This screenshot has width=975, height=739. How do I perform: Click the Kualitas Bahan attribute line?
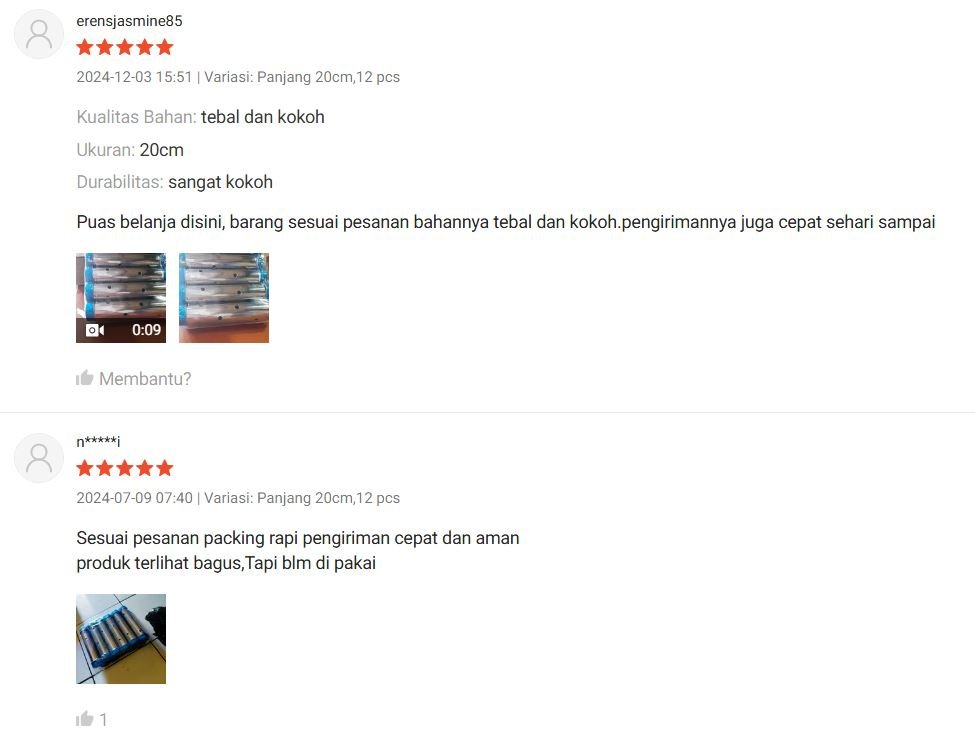point(200,117)
